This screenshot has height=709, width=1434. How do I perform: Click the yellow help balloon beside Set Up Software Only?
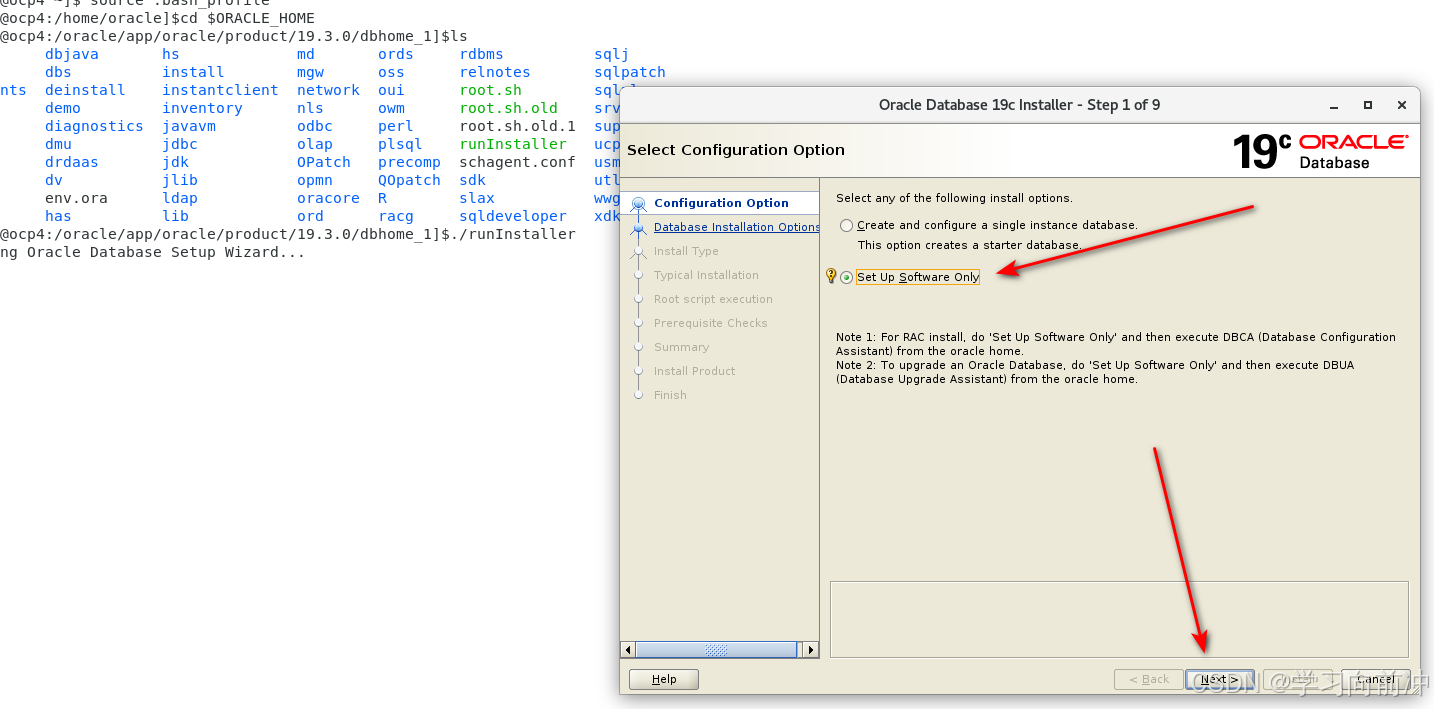click(x=831, y=277)
